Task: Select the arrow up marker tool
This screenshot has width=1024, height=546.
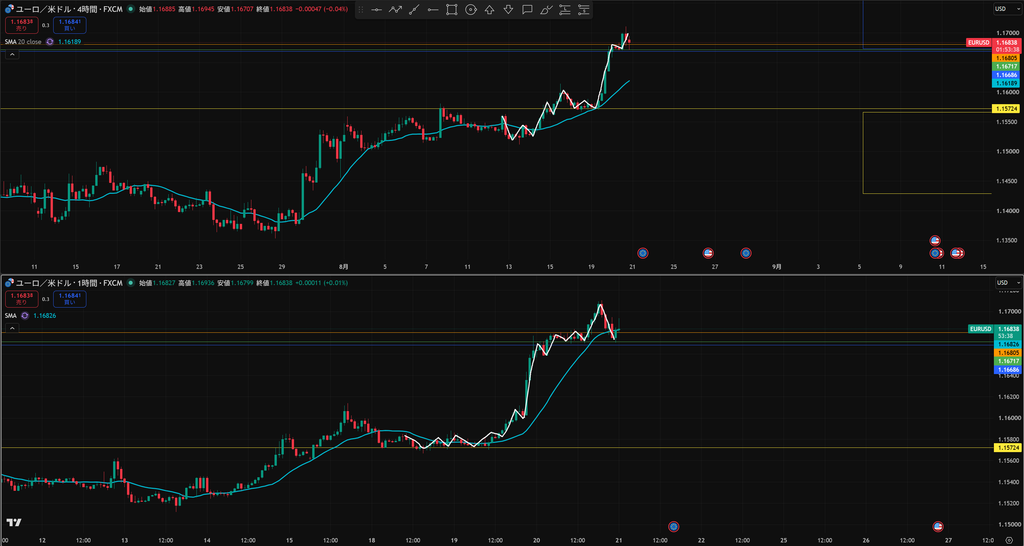Action: pyautogui.click(x=489, y=10)
